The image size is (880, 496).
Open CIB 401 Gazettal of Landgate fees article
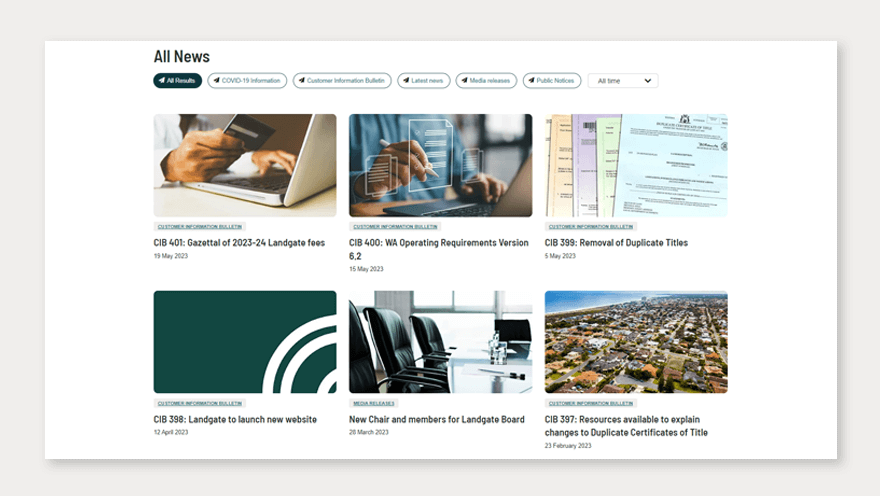pyautogui.click(x=241, y=243)
